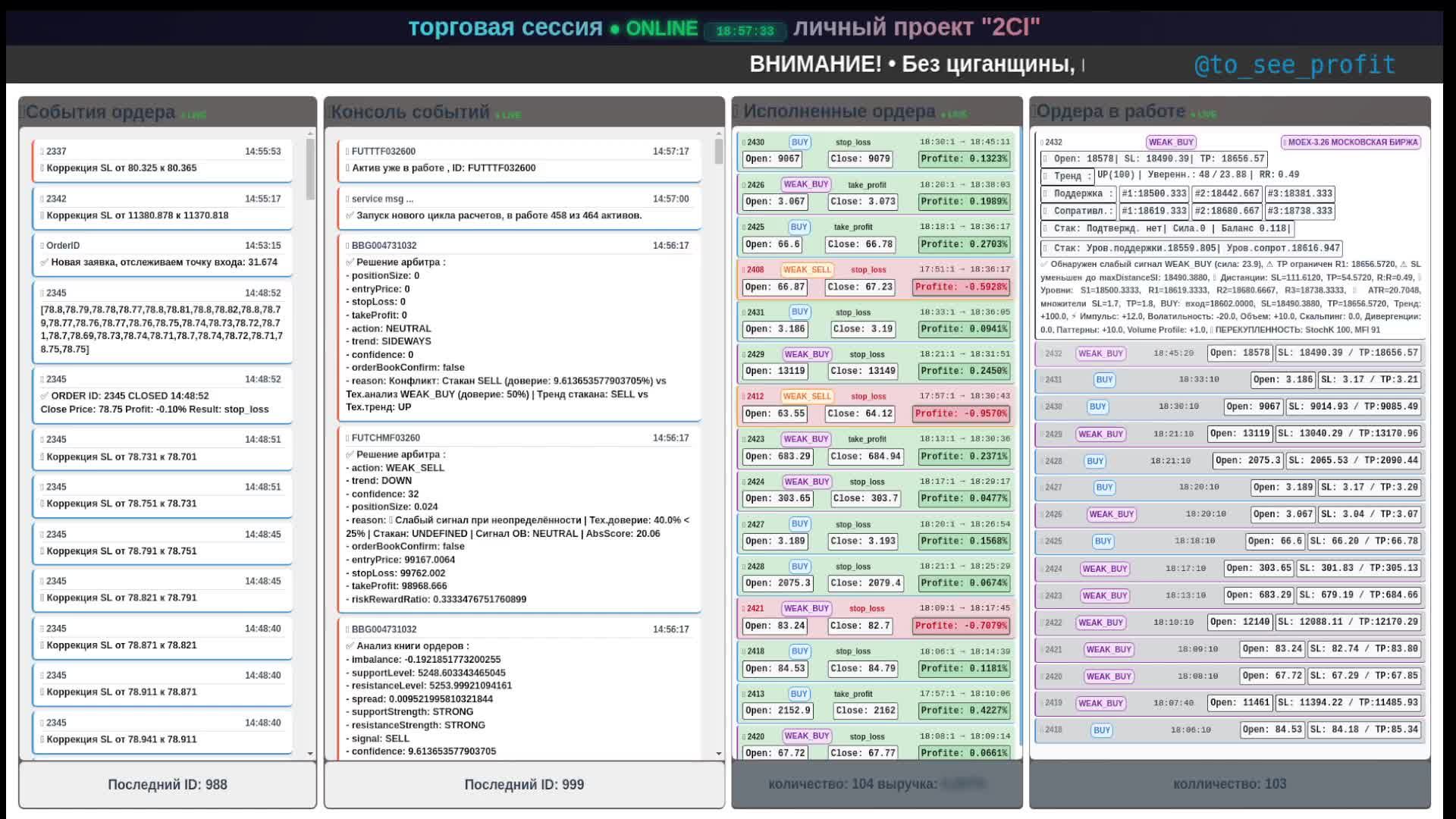The image size is (1456, 819).
Task: Click the WEAK_SELL badge on executed order 2408
Action: 806,269
